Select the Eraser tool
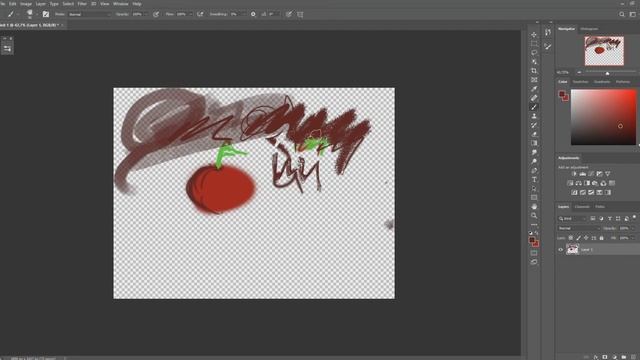Viewport: 640px width, 360px height. coord(534,134)
